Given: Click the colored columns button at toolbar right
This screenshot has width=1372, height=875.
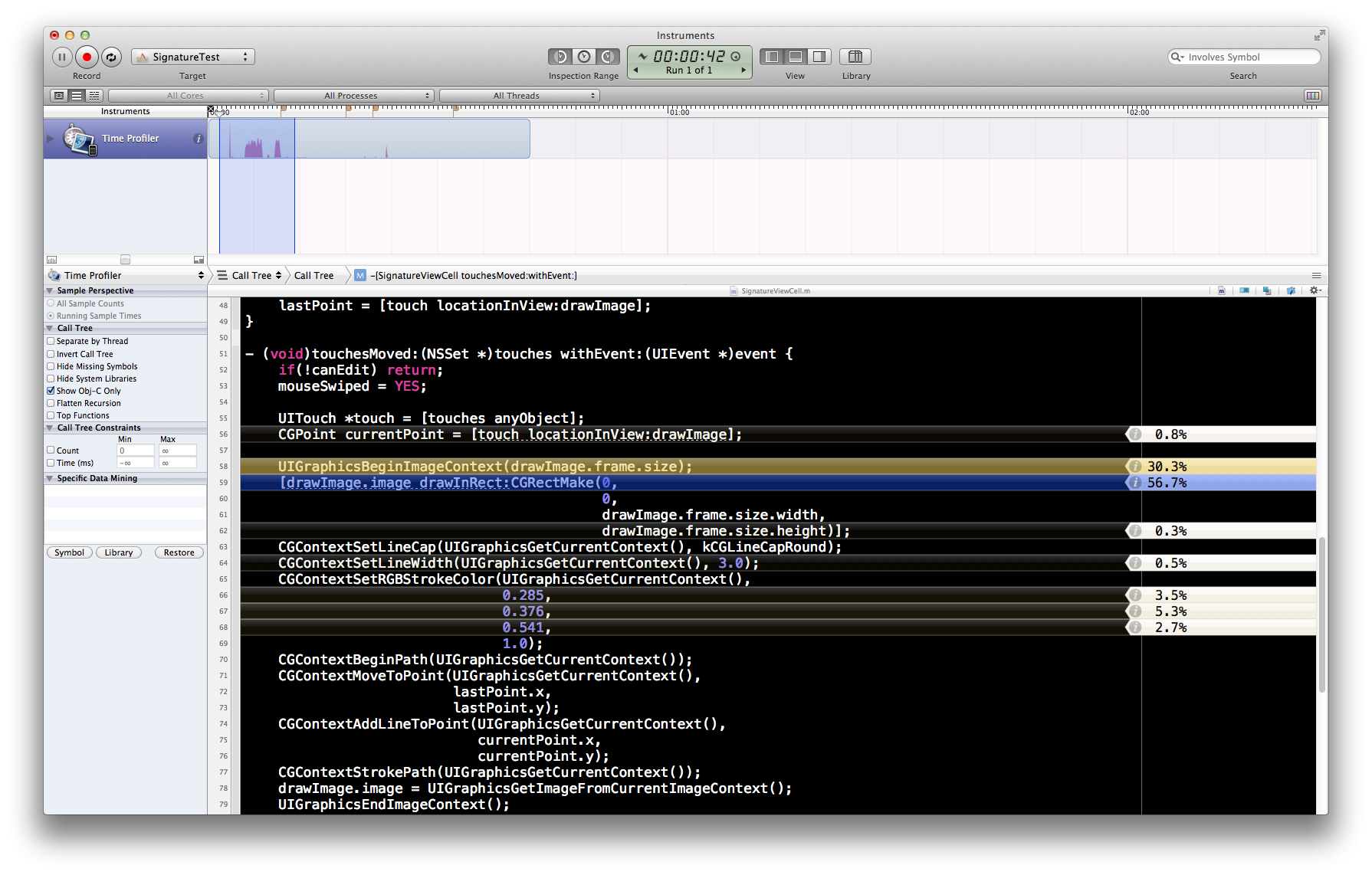Looking at the screenshot, I should tap(1312, 96).
